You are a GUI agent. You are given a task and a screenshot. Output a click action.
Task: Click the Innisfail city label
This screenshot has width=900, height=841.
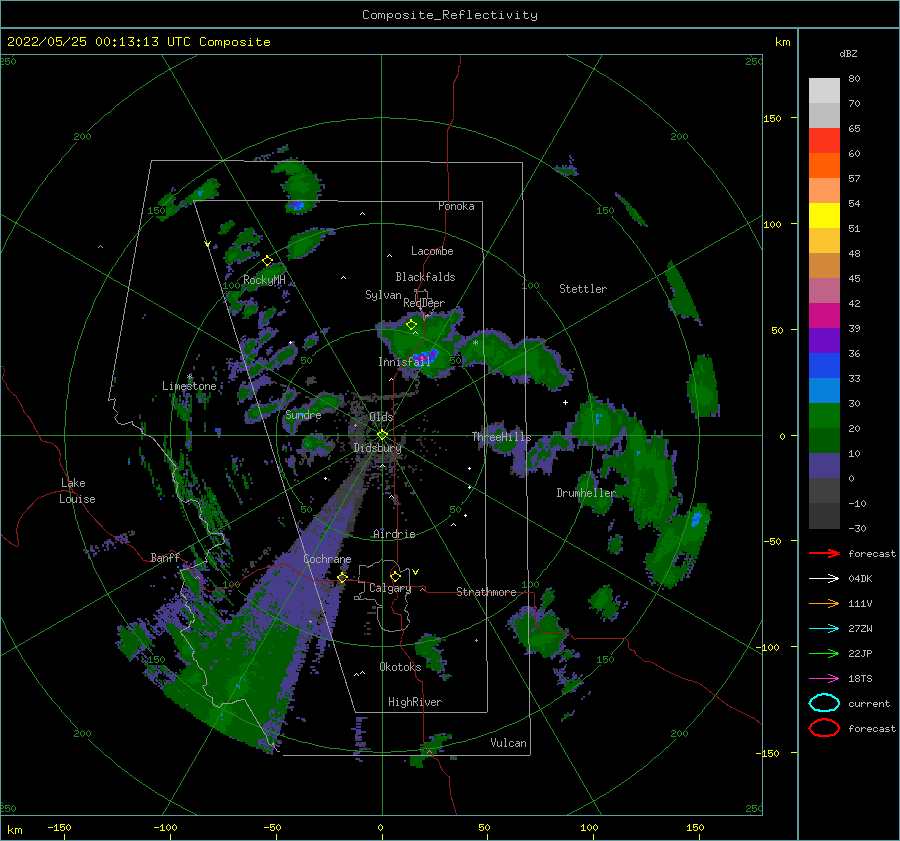click(x=404, y=362)
